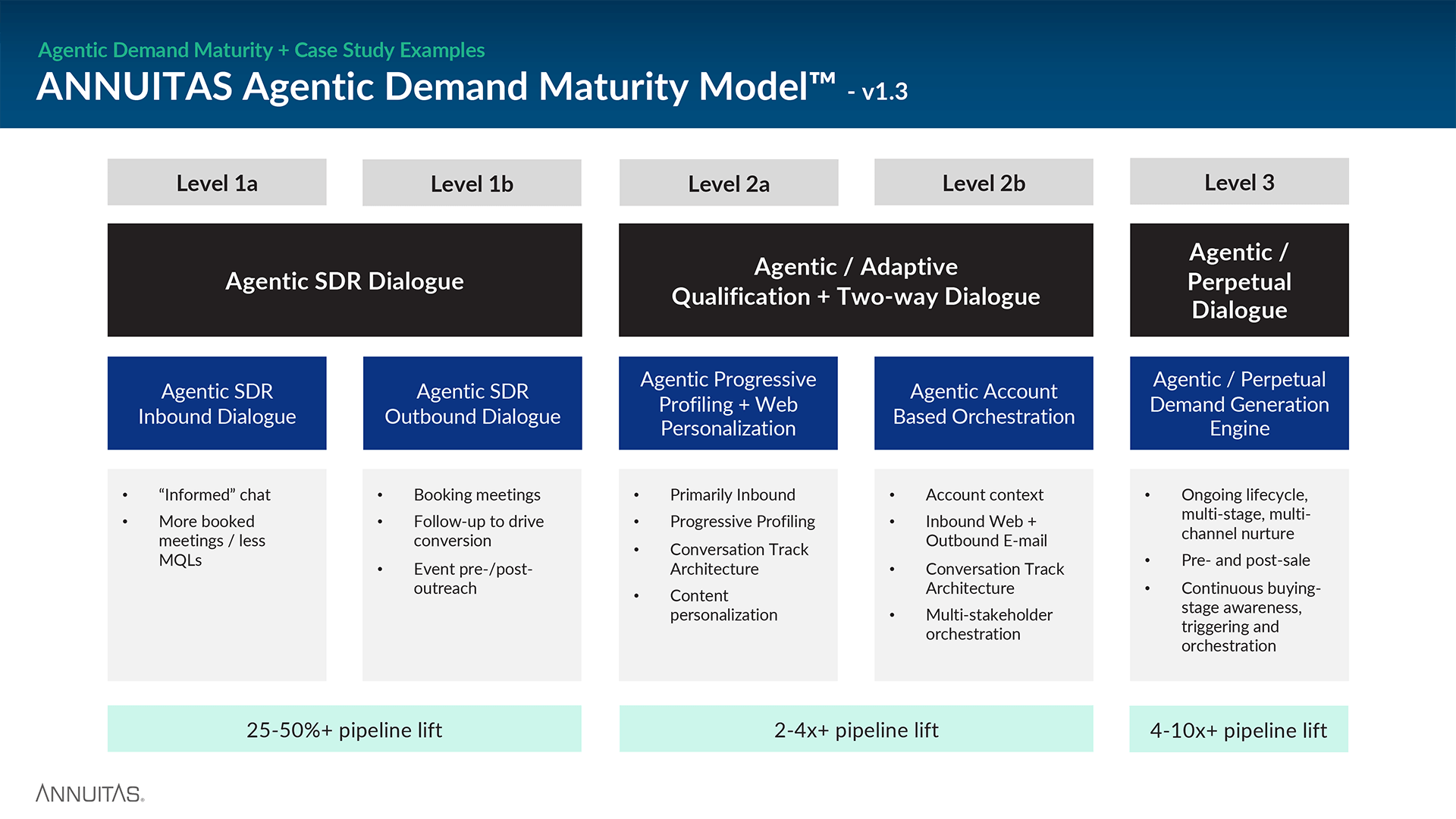Select the Level 2b header box
Image resolution: width=1456 pixels, height=819 pixels.
(x=984, y=182)
